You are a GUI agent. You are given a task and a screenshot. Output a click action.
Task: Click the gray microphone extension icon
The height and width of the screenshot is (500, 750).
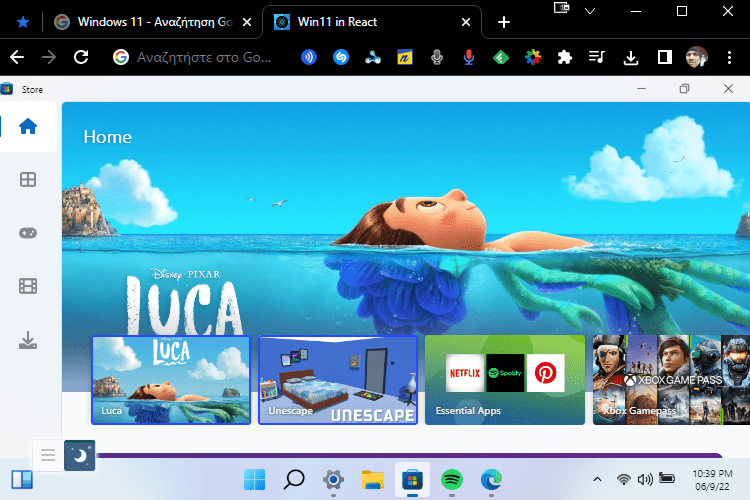(x=437, y=57)
